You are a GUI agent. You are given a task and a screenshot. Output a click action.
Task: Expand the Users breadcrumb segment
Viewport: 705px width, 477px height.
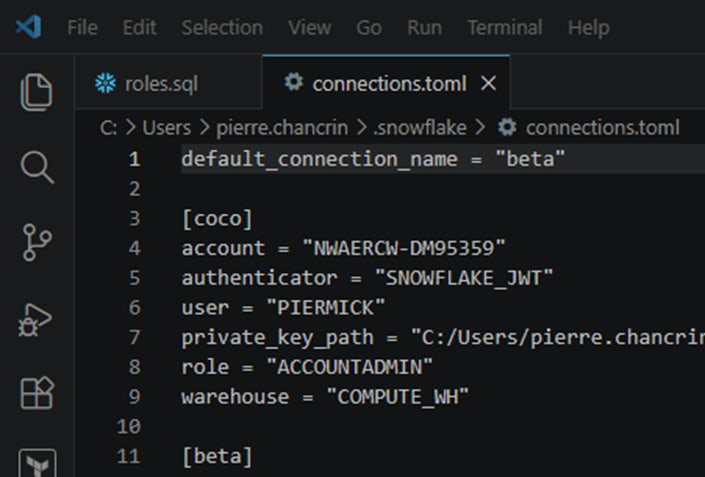(x=166, y=127)
